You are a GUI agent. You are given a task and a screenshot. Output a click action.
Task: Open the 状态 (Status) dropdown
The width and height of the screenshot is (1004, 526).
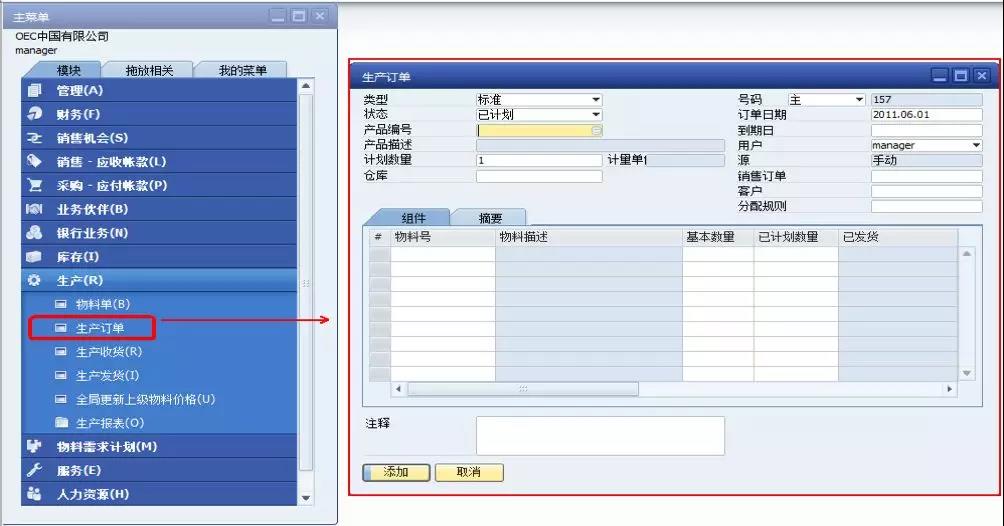pos(596,115)
